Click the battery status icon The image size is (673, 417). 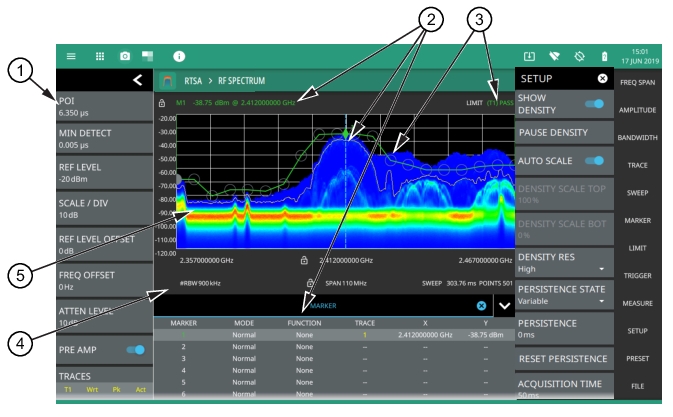(x=604, y=56)
